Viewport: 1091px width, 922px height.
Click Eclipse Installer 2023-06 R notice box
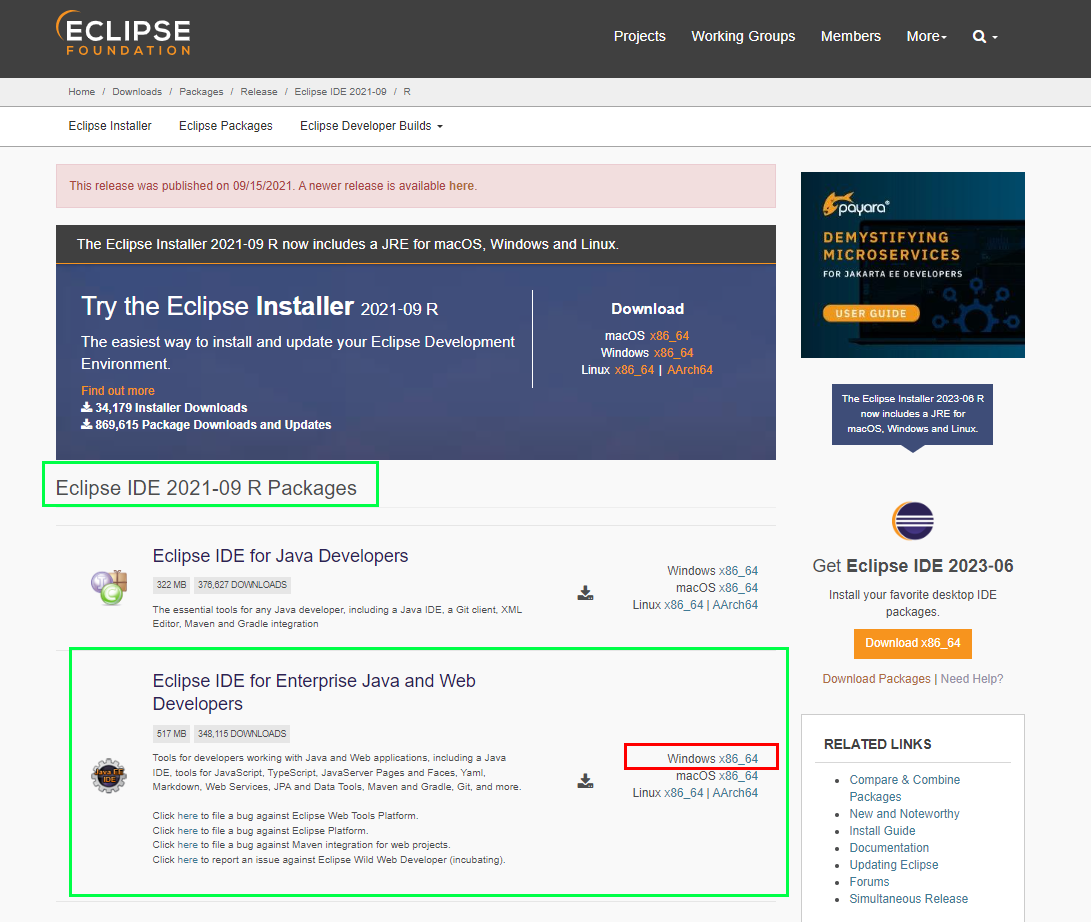(912, 415)
